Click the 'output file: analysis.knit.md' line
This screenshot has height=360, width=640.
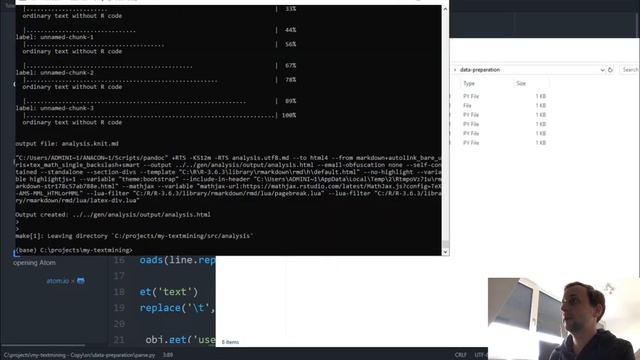[x=67, y=144]
